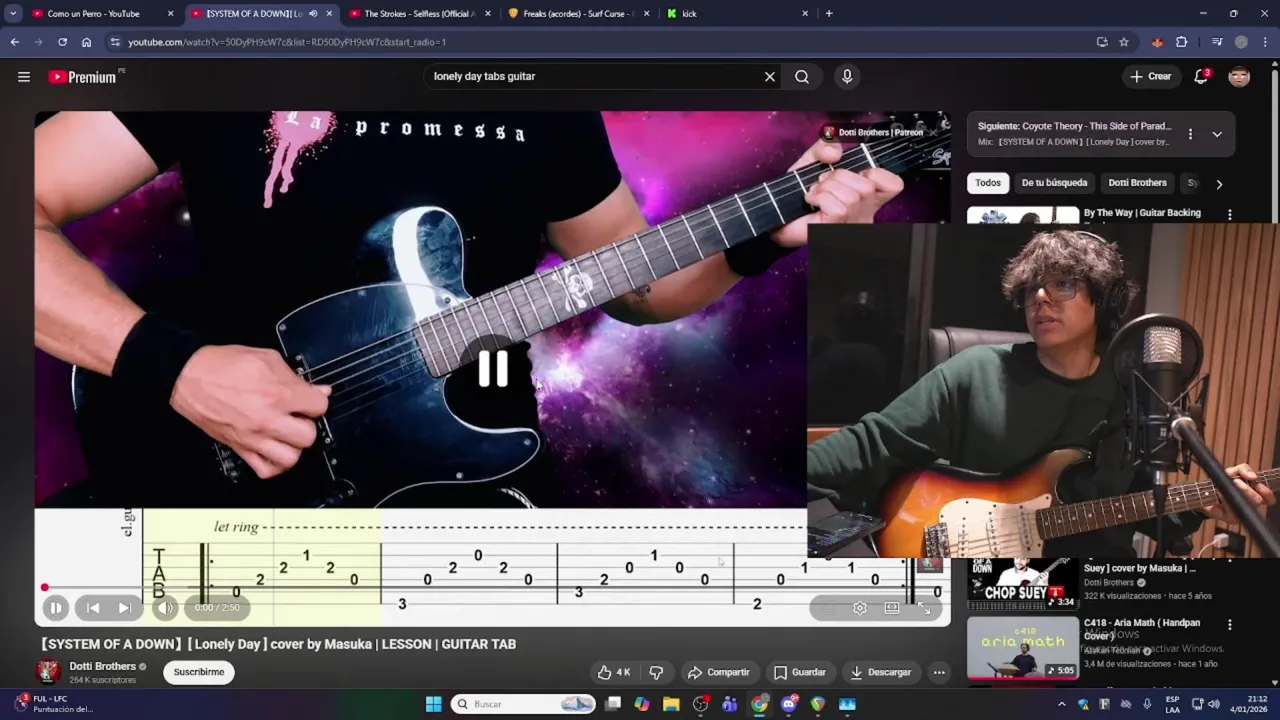Close the 'Como un Perro' tab
The image size is (1280, 720).
(x=171, y=14)
